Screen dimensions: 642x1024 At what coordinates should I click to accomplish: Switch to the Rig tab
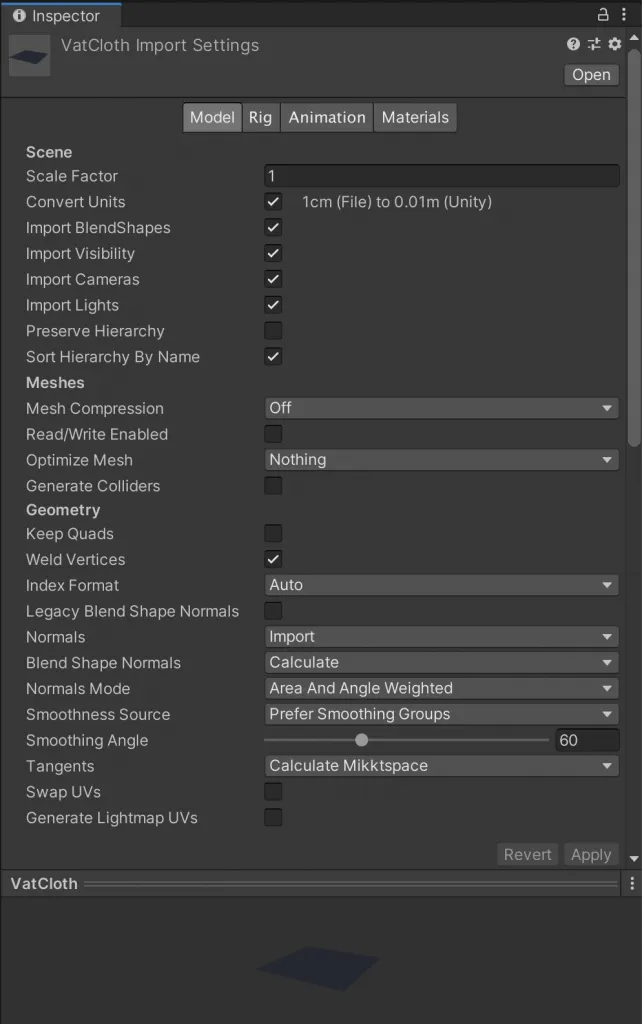click(260, 117)
